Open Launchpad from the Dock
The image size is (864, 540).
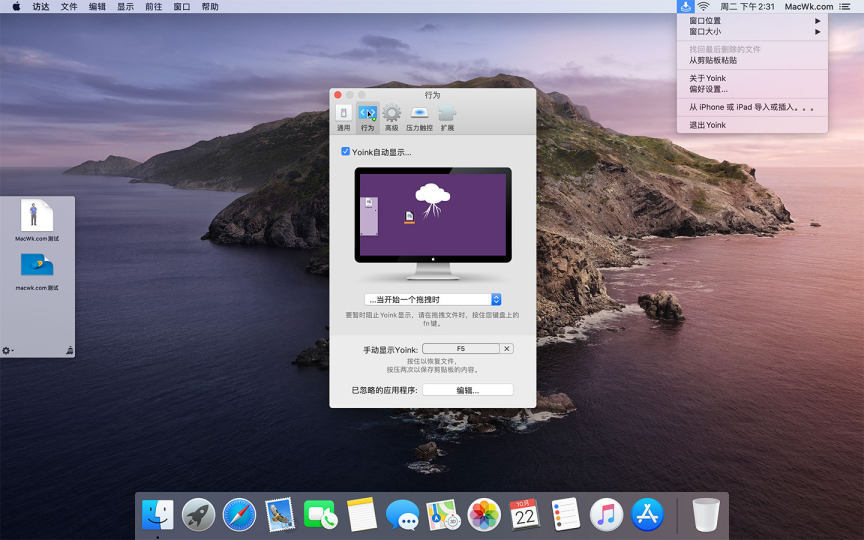point(198,515)
